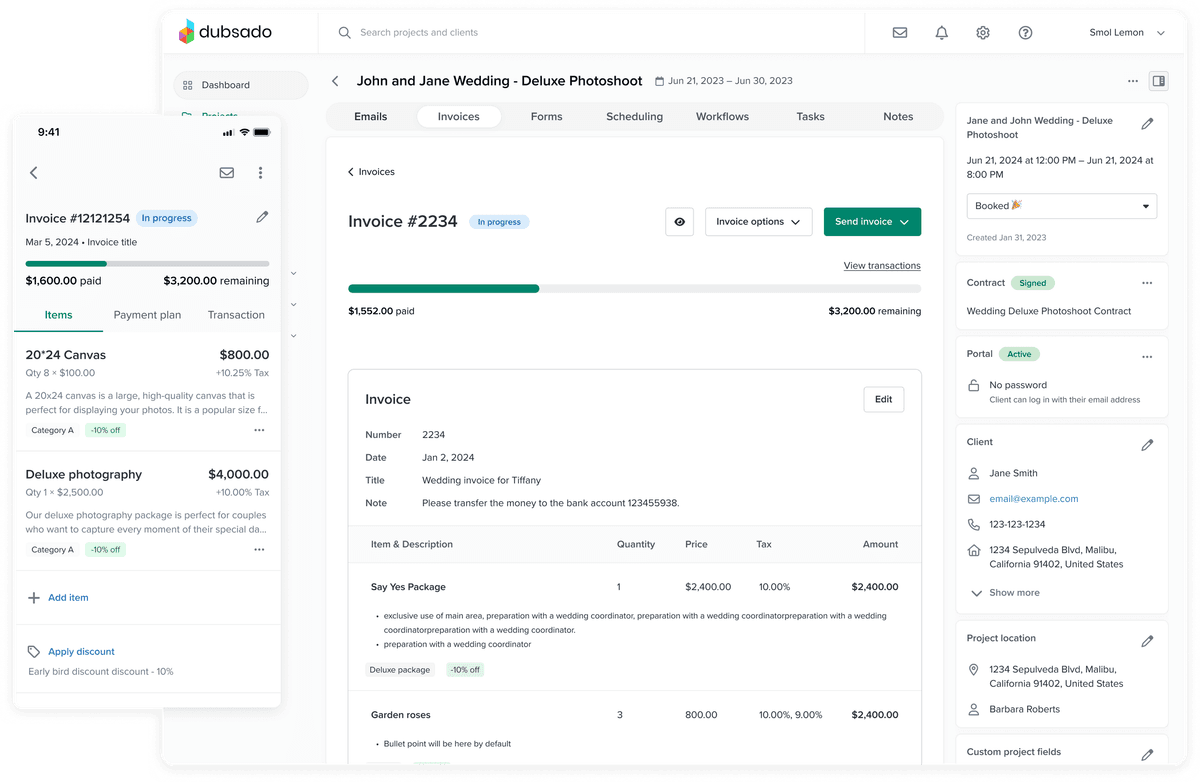Edit Project location with pencil icon
The height and width of the screenshot is (782, 1200).
(x=1147, y=640)
